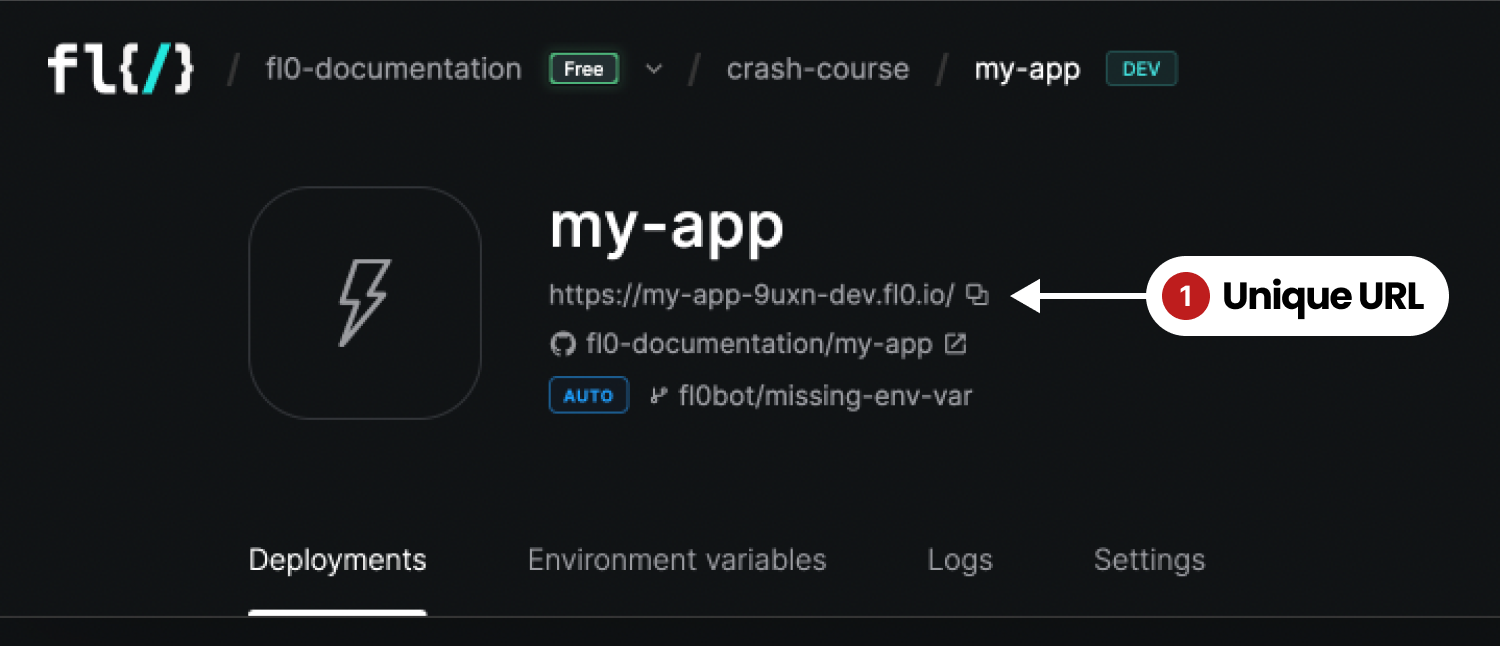Go to crash-course in the breadcrumb
The width and height of the screenshot is (1500, 646).
click(818, 69)
